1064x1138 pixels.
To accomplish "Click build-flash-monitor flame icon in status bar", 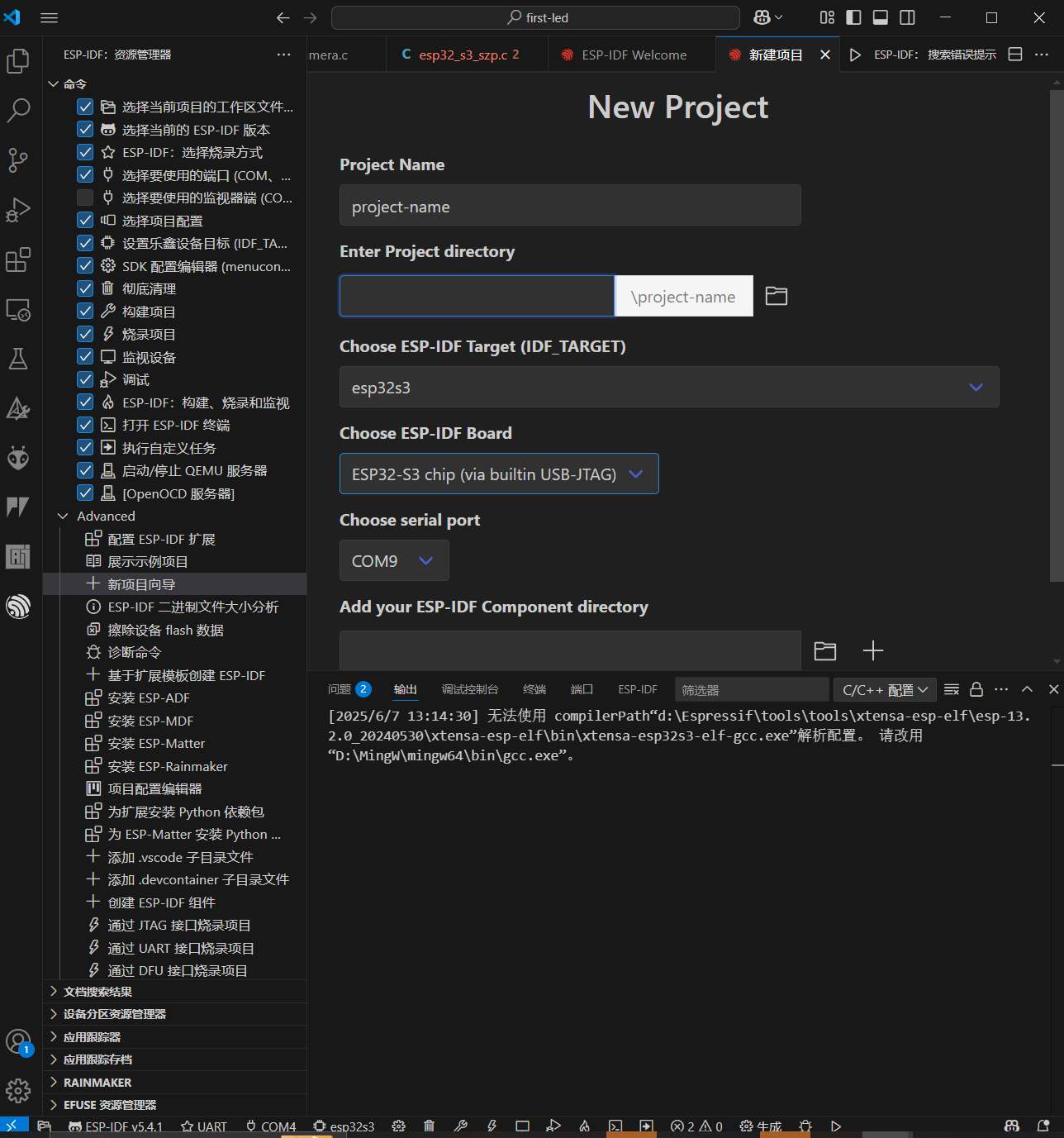I will point(584,1126).
